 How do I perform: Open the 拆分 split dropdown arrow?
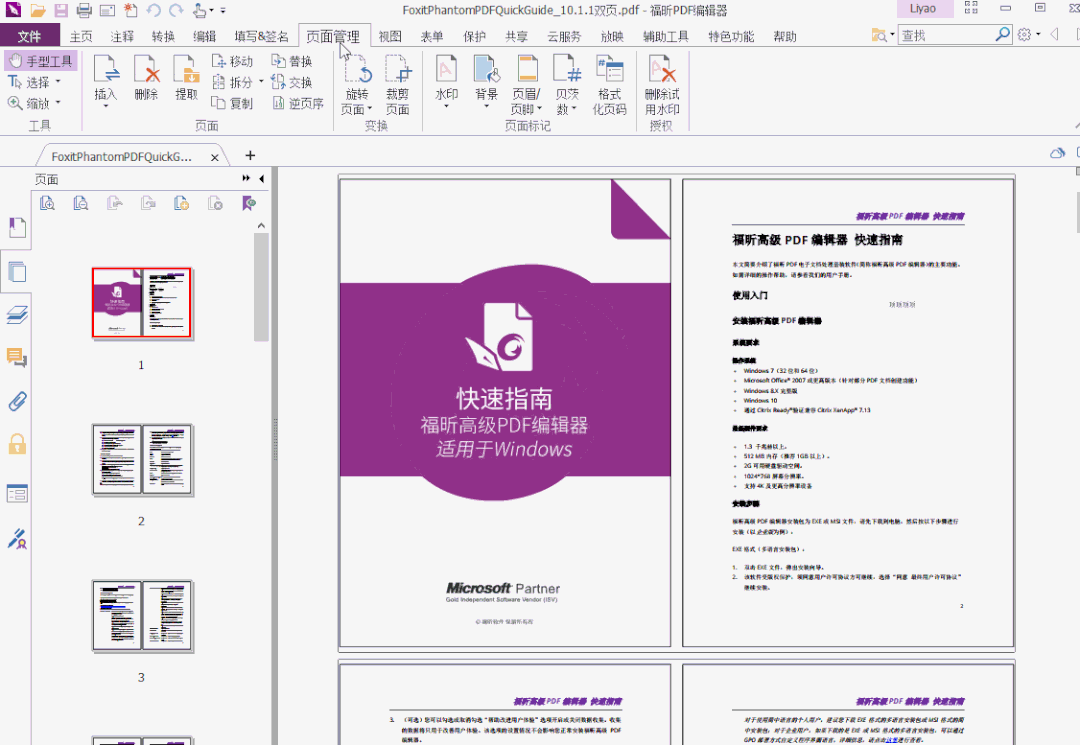click(261, 82)
